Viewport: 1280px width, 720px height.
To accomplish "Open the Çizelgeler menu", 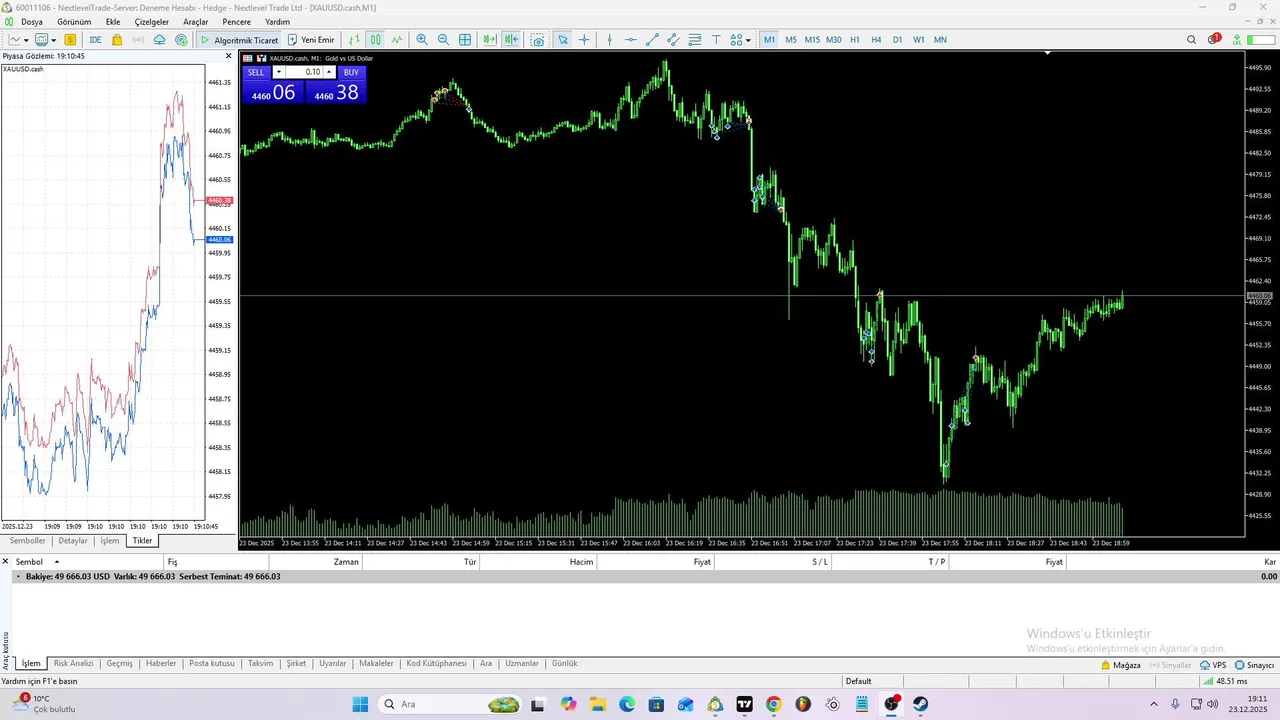I will click(152, 22).
